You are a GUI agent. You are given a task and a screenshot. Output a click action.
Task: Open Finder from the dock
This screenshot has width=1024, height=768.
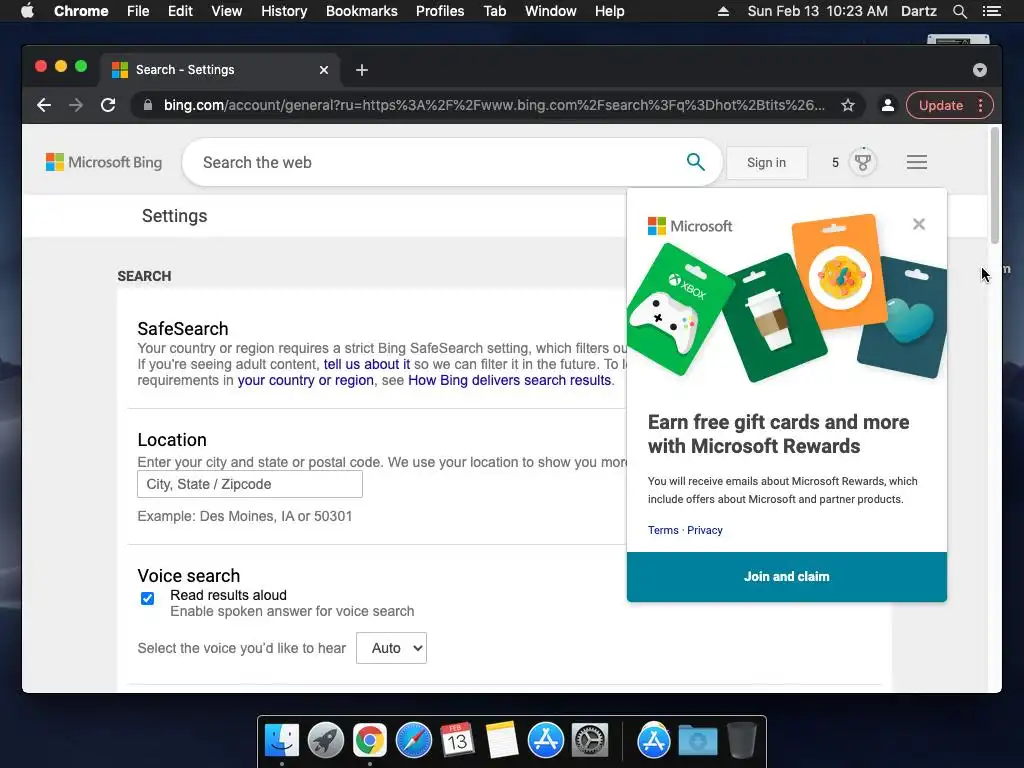[281, 741]
